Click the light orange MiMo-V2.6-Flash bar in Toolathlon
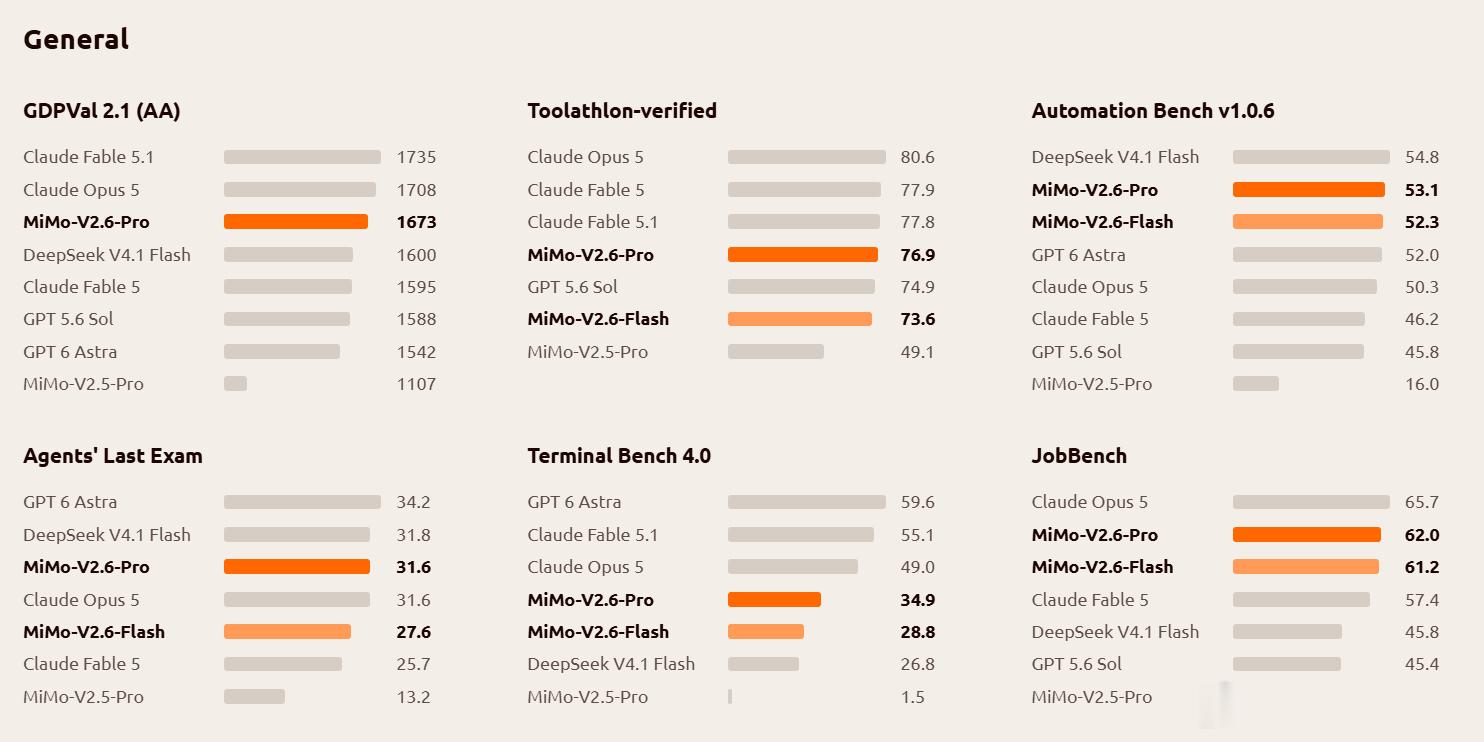 click(800, 319)
